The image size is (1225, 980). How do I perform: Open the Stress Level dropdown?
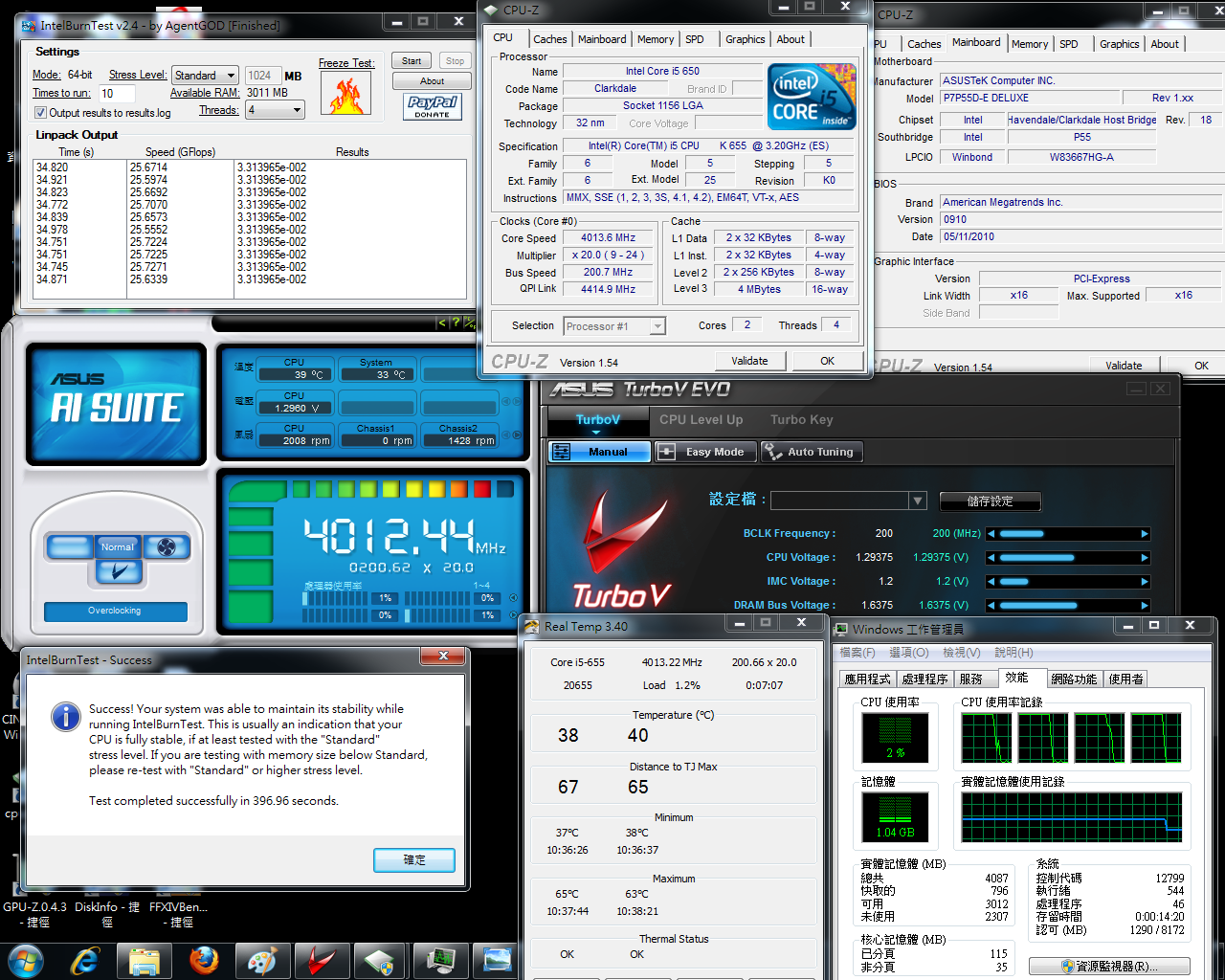(x=231, y=76)
